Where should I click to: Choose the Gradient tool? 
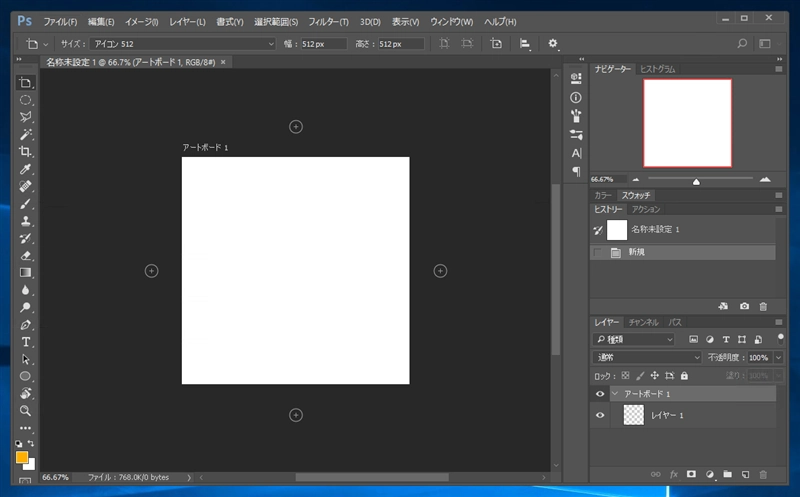click(26, 272)
